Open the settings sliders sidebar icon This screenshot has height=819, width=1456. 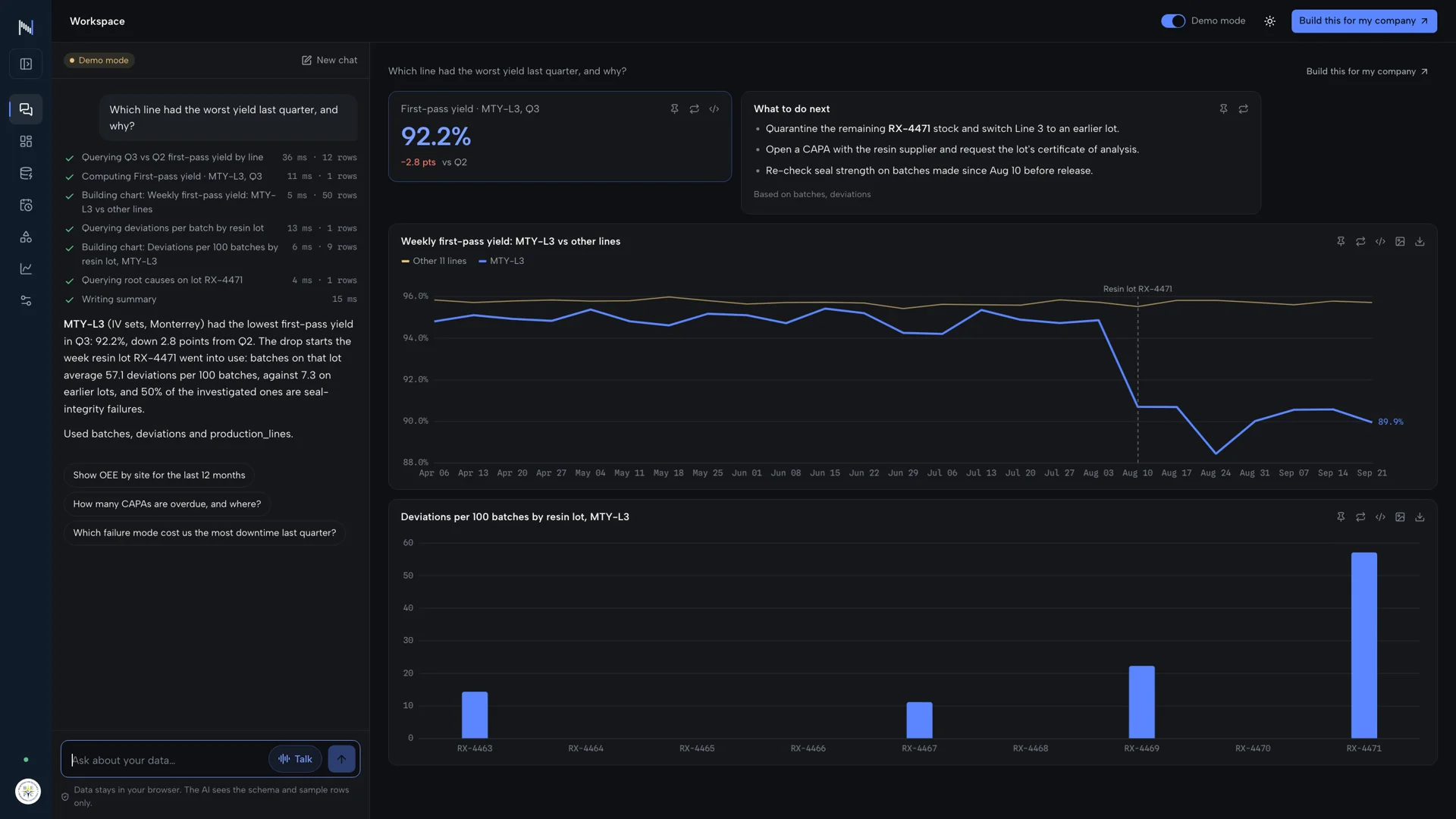[26, 300]
